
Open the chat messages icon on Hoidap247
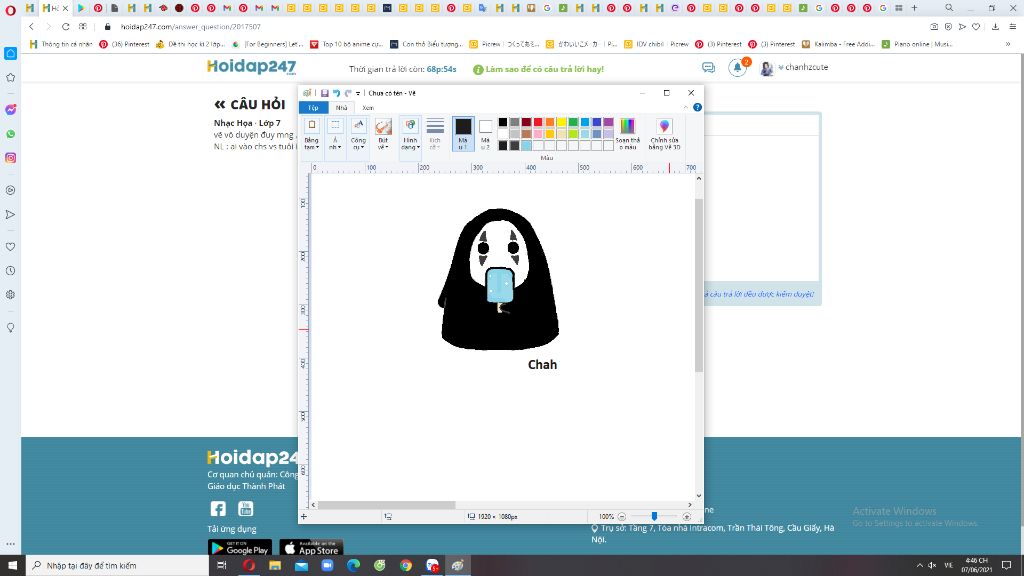709,67
